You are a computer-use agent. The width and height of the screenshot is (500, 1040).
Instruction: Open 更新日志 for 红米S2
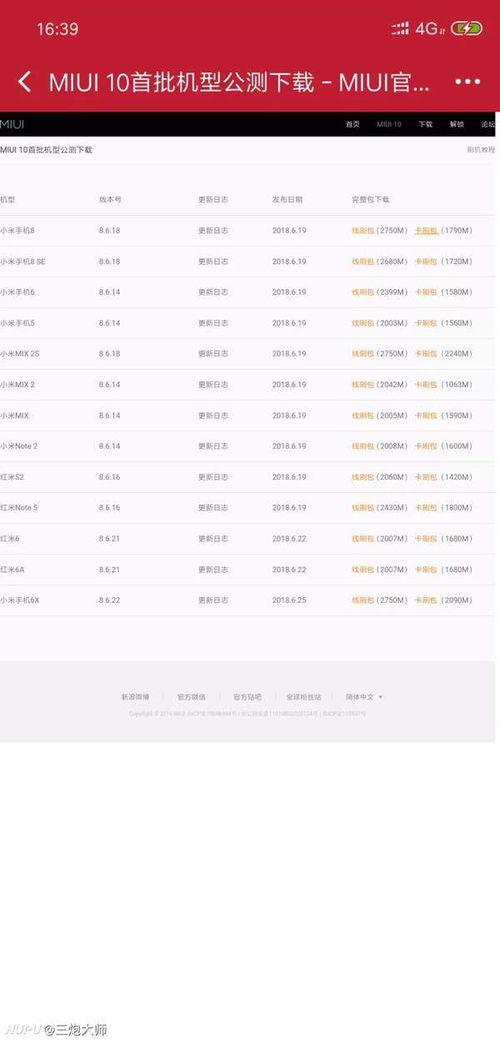coord(213,477)
